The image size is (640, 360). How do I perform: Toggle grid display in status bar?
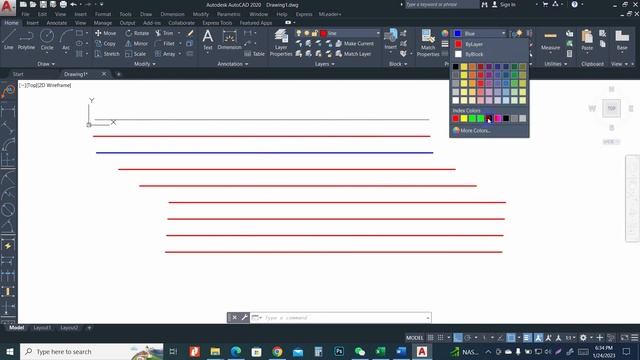tap(430, 338)
